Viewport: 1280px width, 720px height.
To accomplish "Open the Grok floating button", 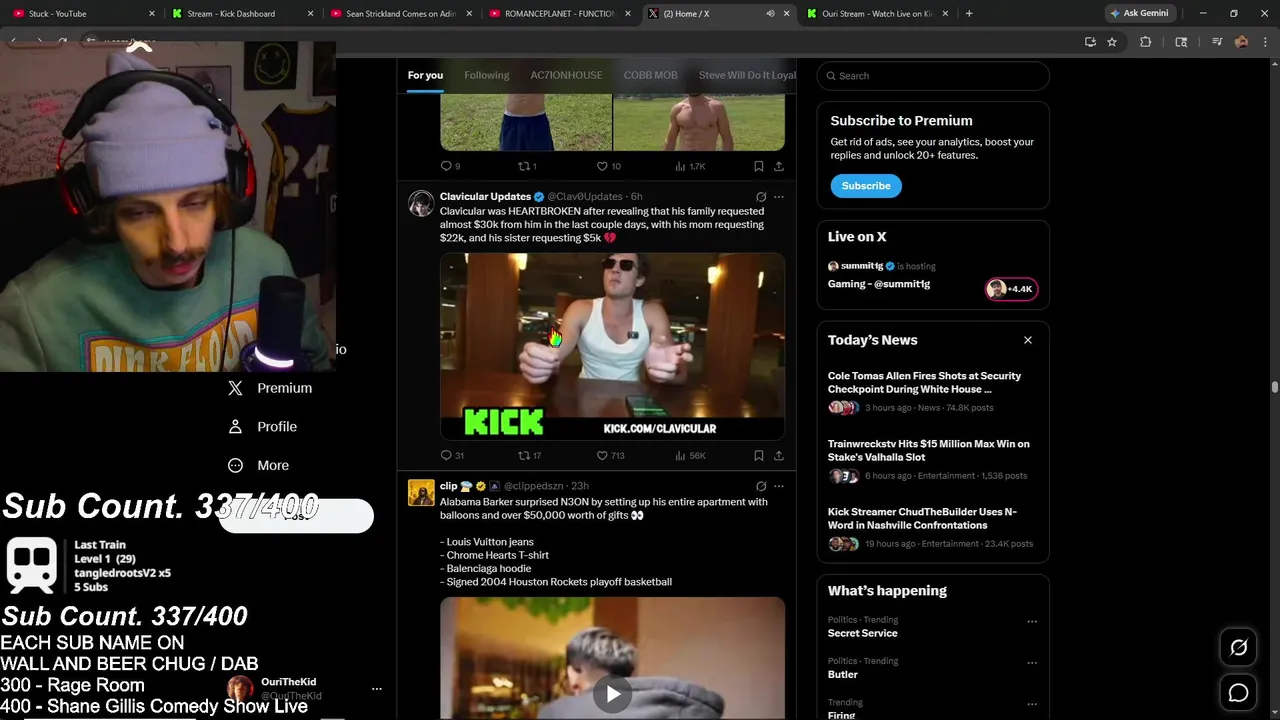I will 1238,648.
